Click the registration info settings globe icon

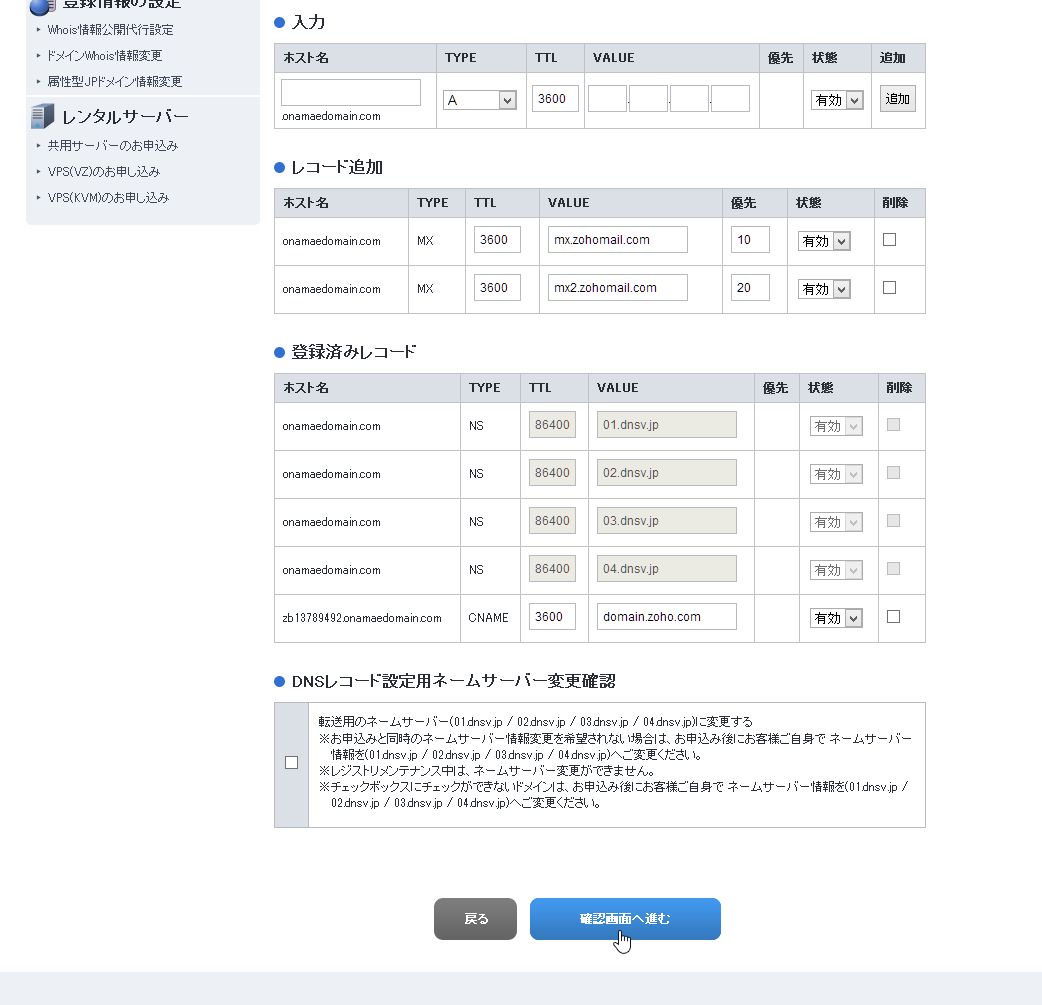point(43,6)
